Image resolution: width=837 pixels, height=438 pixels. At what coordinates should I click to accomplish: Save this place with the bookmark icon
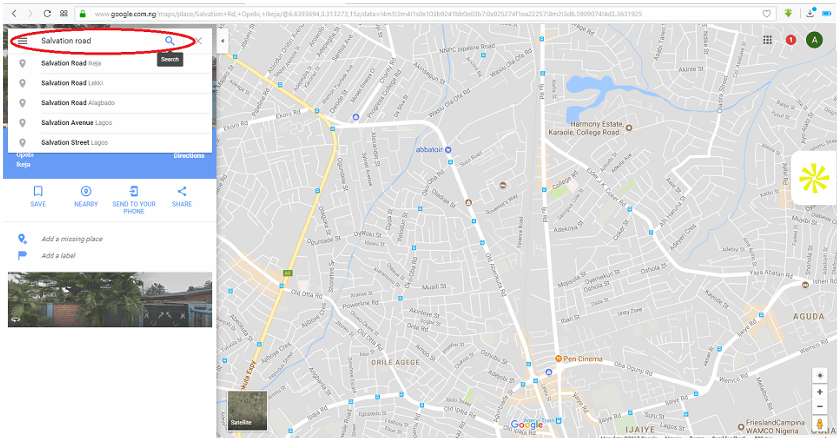pyautogui.click(x=38, y=195)
